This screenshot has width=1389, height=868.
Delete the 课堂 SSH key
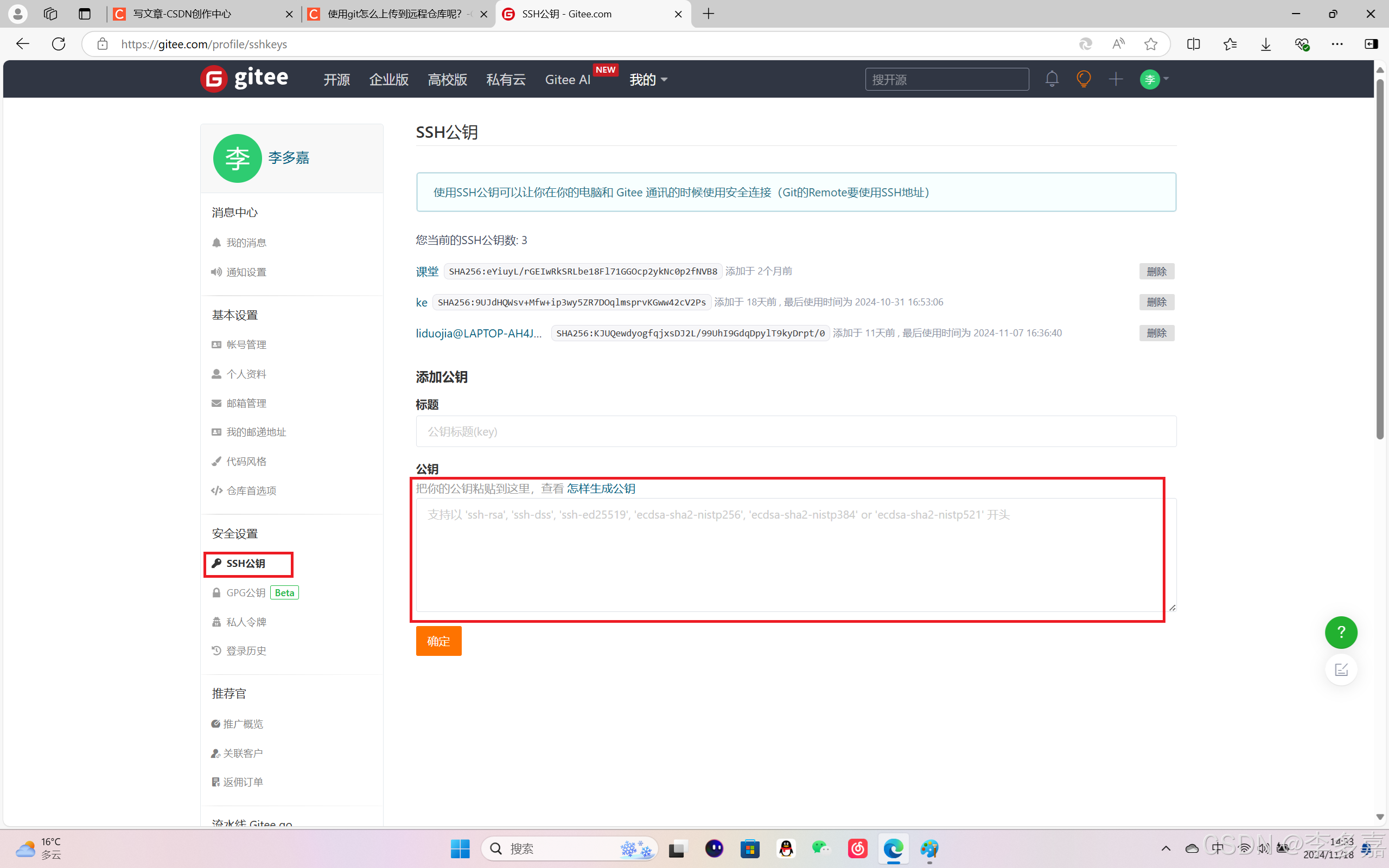(1156, 272)
